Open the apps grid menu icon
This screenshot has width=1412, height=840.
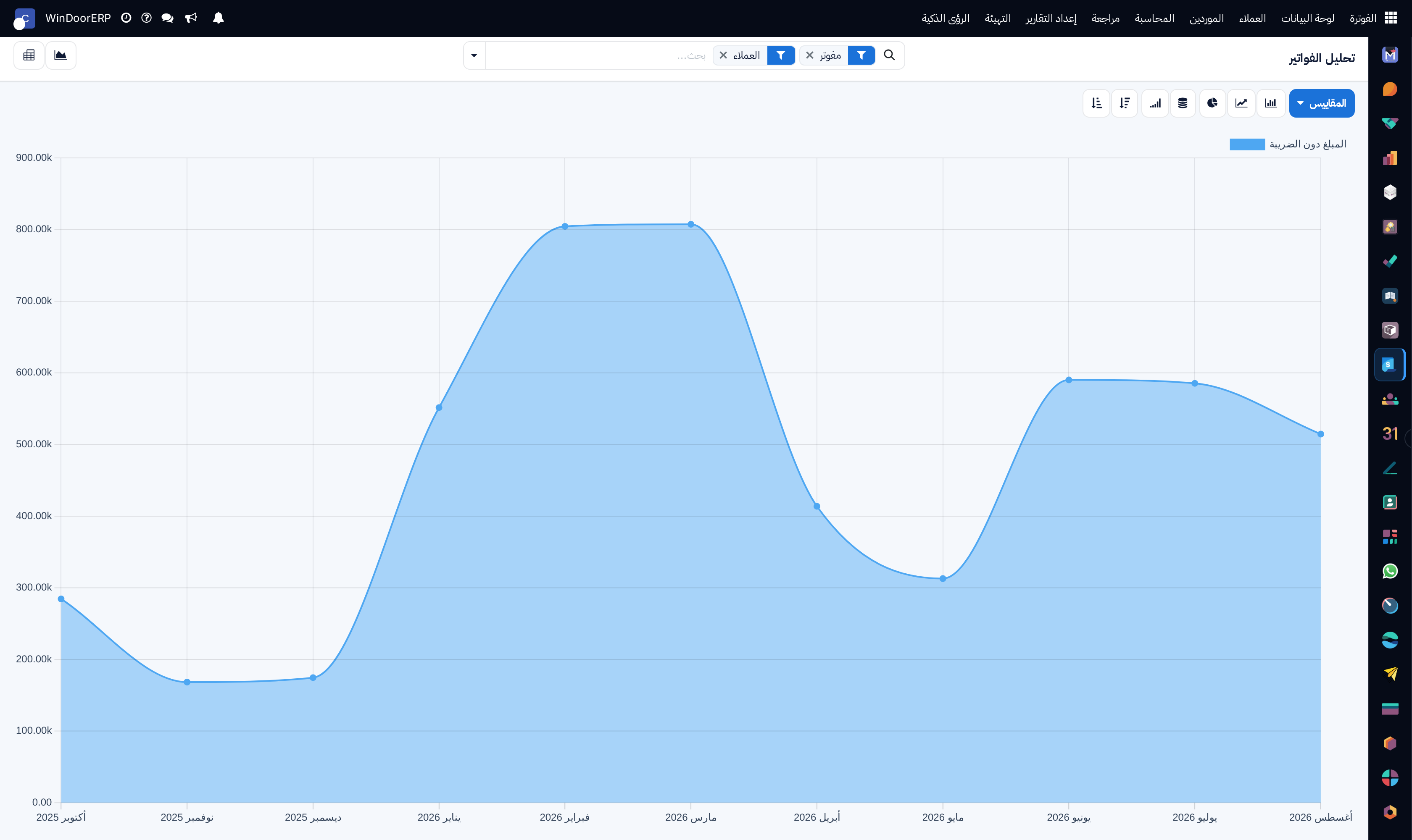pyautogui.click(x=1391, y=18)
